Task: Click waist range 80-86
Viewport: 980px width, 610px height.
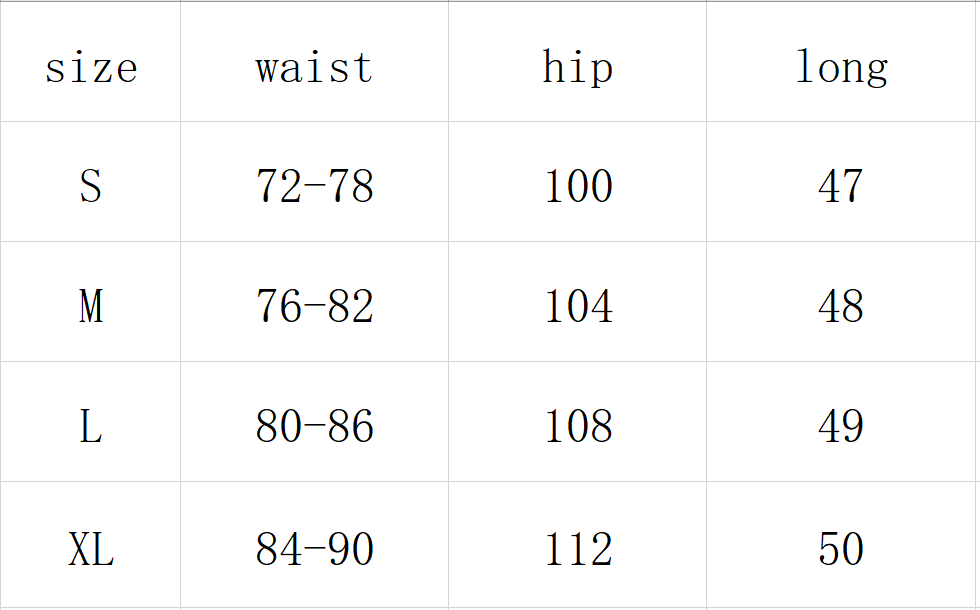Action: pyautogui.click(x=314, y=427)
